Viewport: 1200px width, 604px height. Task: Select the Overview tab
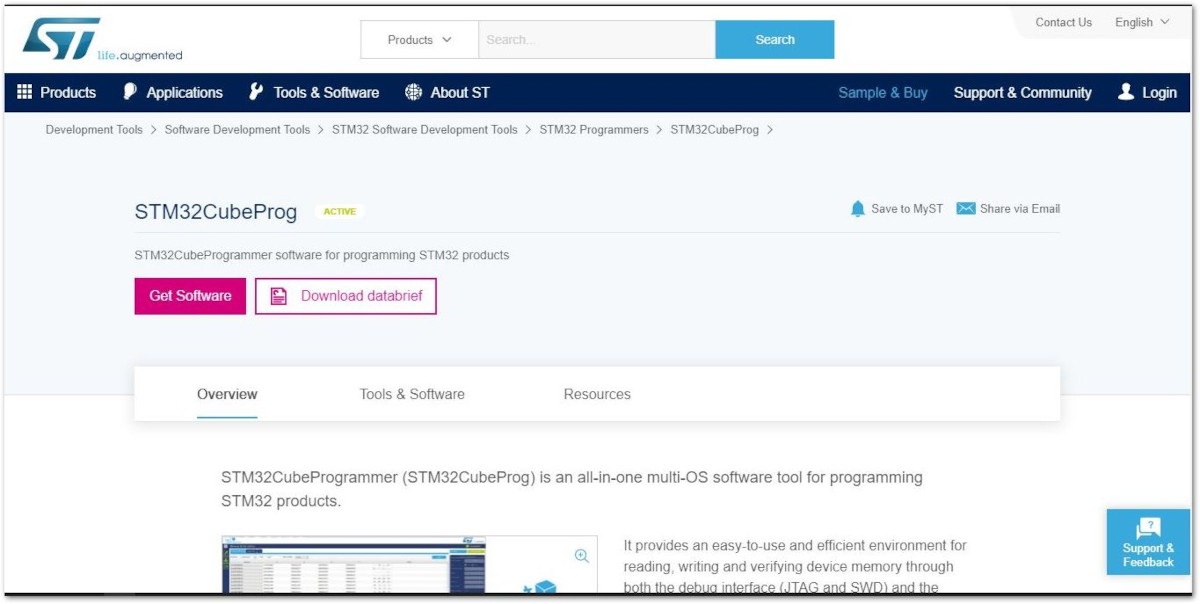coord(227,394)
